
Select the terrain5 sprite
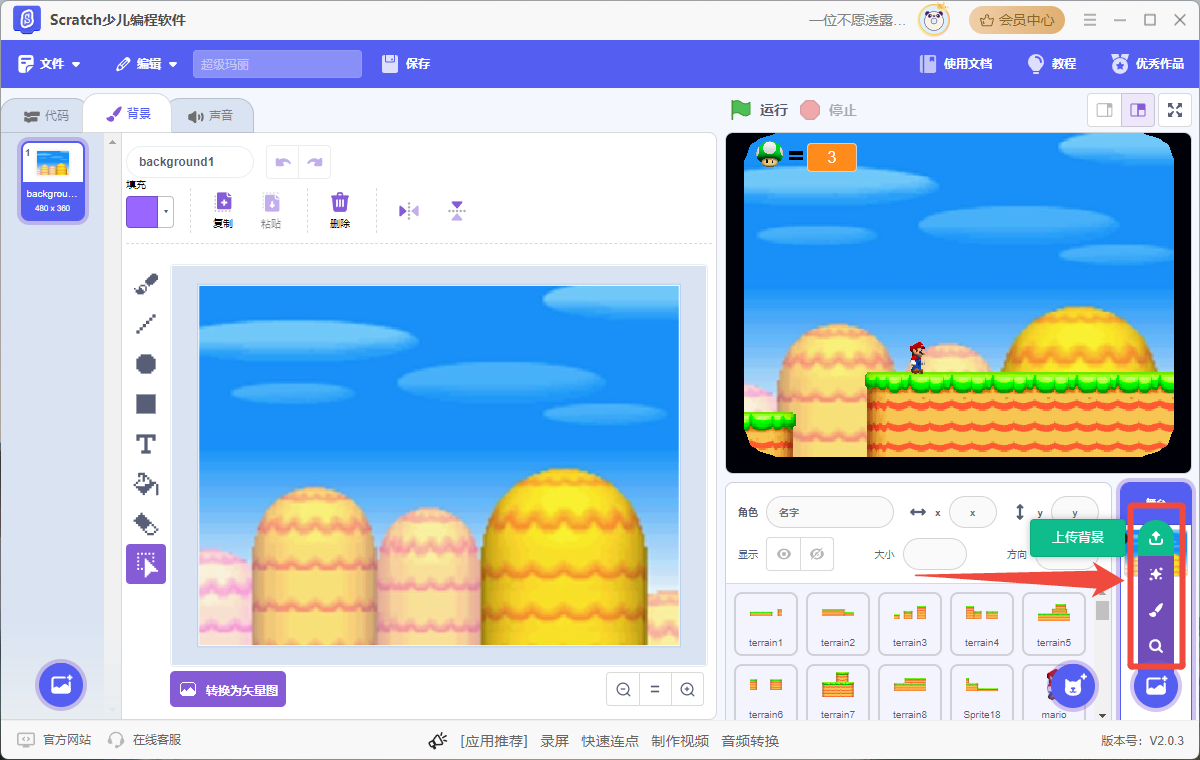pos(1054,624)
